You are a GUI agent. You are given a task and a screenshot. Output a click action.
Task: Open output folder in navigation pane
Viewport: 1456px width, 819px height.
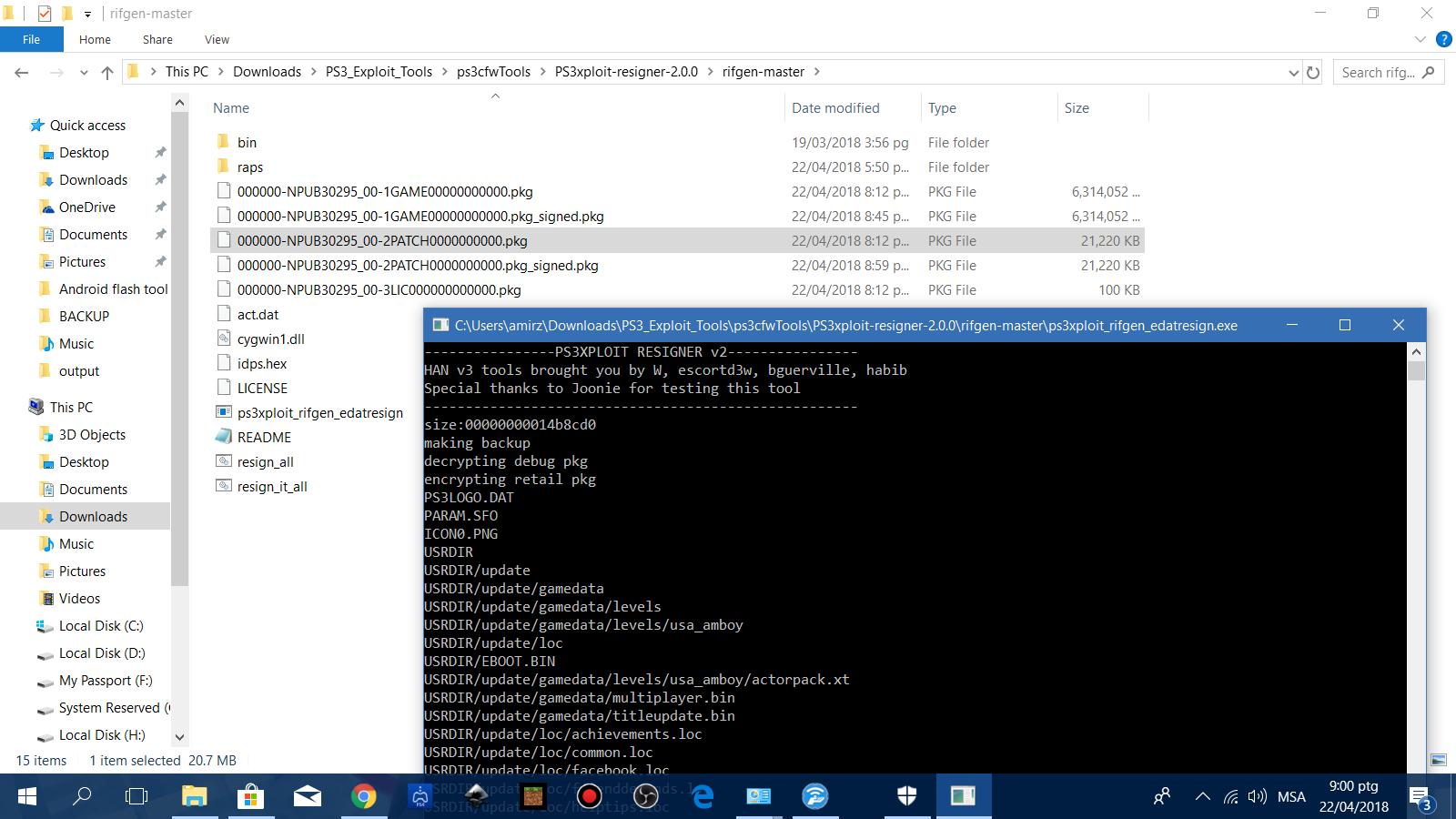click(x=79, y=371)
